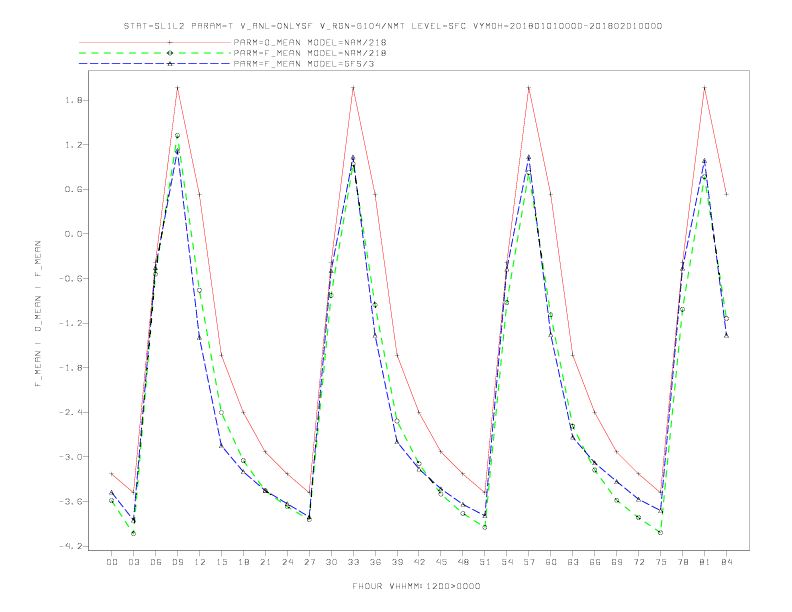Viewport: 792px width, 612px height.
Task: Click y-axis tick label 1.8
Action: click(x=74, y=100)
